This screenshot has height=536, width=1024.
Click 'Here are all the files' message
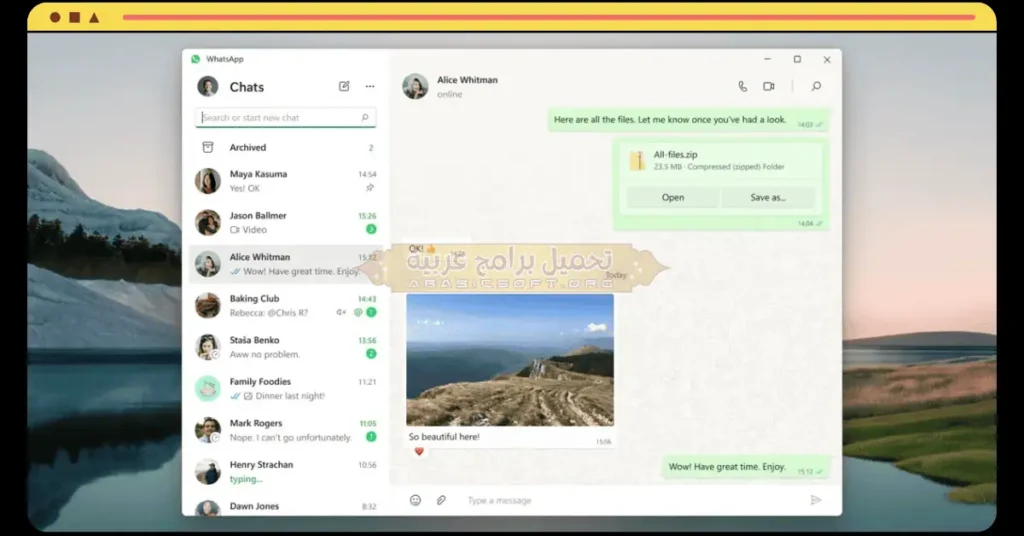[688, 120]
